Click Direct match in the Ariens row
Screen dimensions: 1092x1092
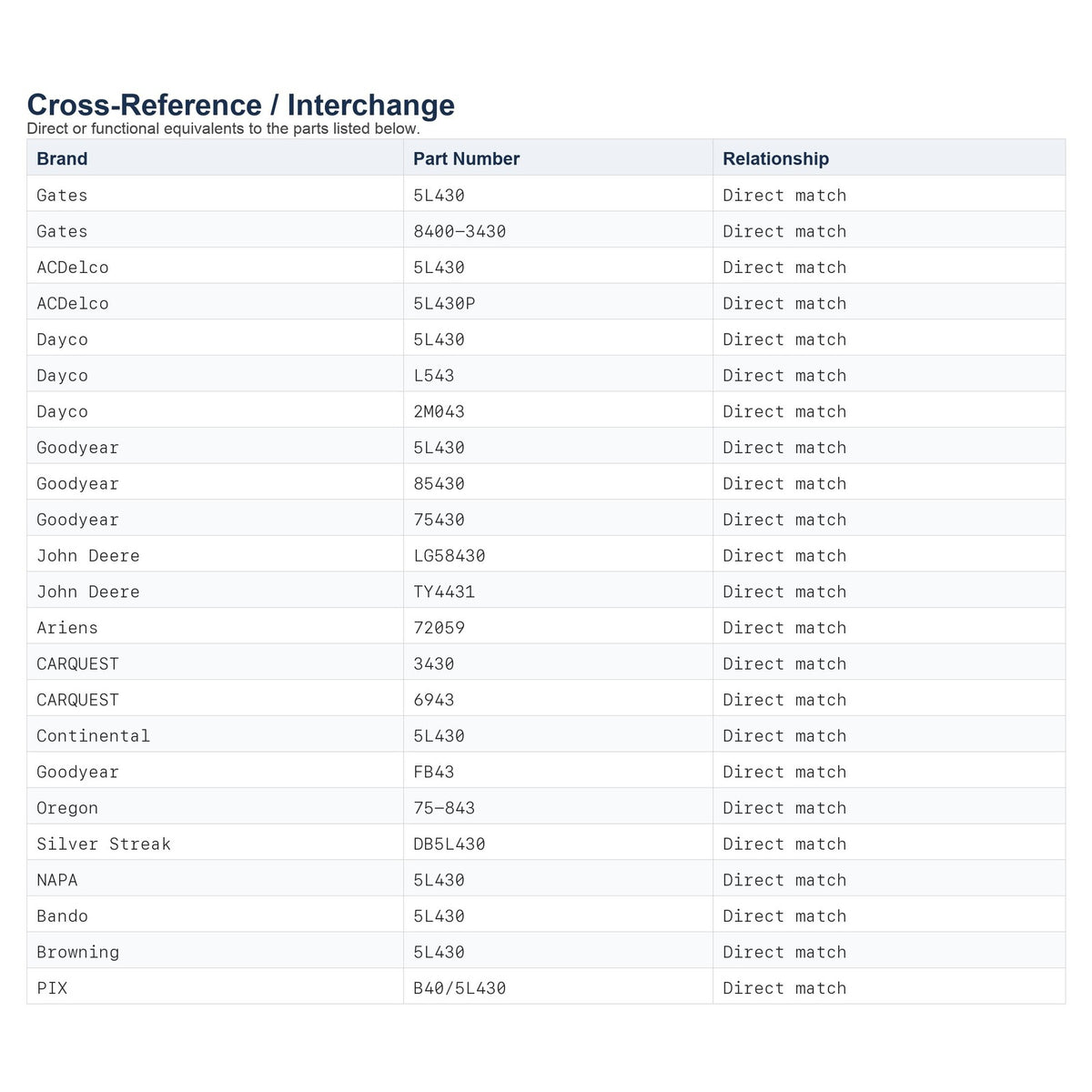784,628
